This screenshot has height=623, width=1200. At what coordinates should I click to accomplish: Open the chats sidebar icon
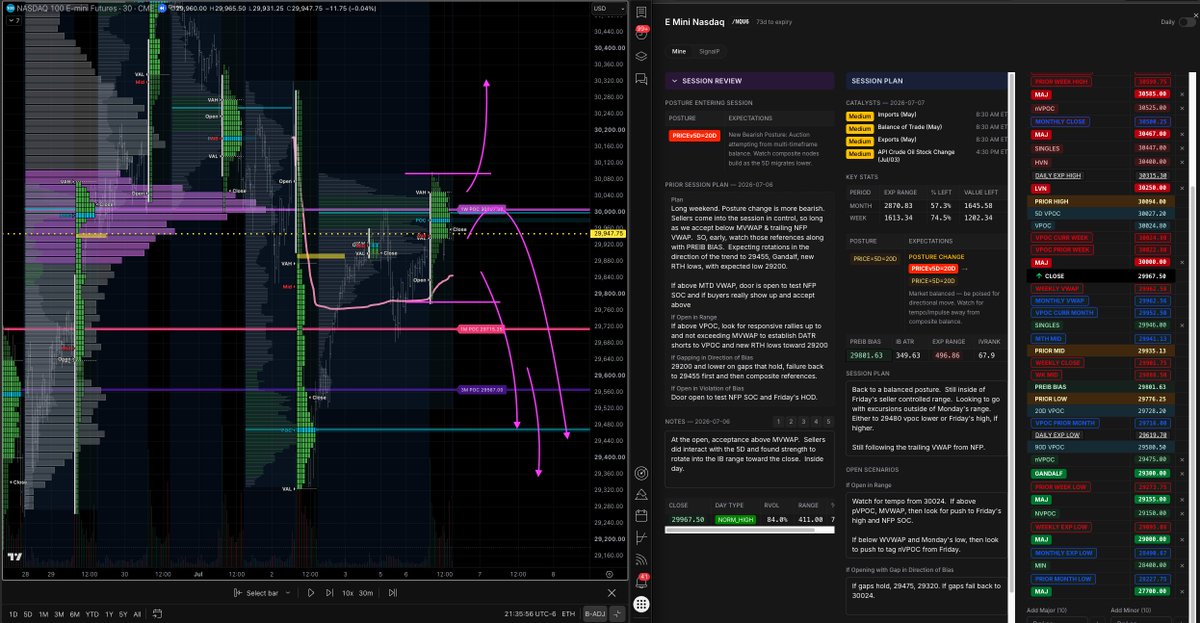click(x=641, y=78)
